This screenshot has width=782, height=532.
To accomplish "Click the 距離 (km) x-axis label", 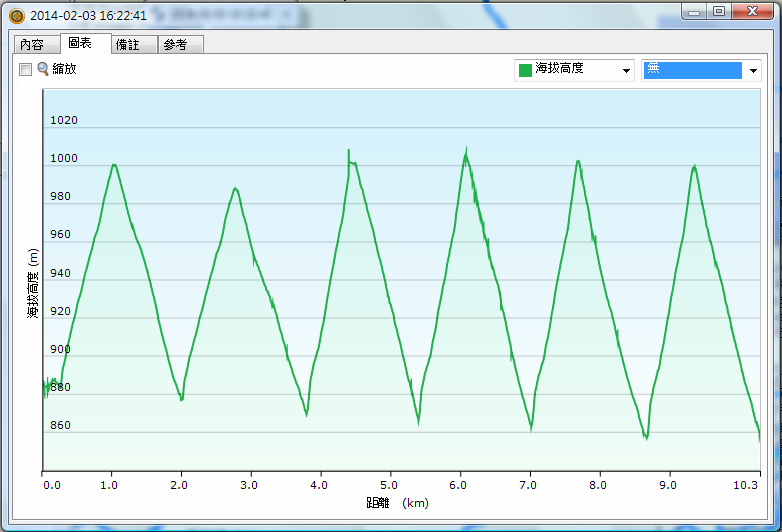I will click(397, 503).
